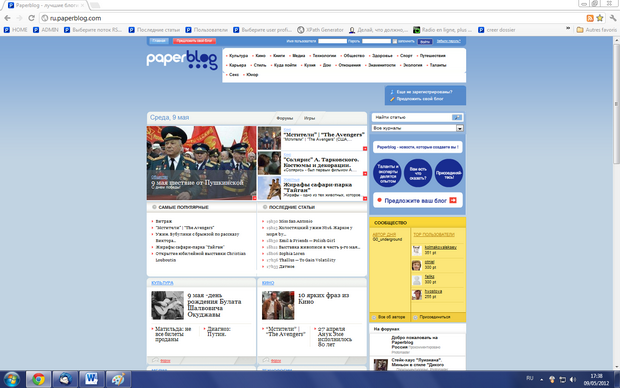Open Microsoft Word from the taskbar
This screenshot has height=388, width=620.
pos(91,379)
